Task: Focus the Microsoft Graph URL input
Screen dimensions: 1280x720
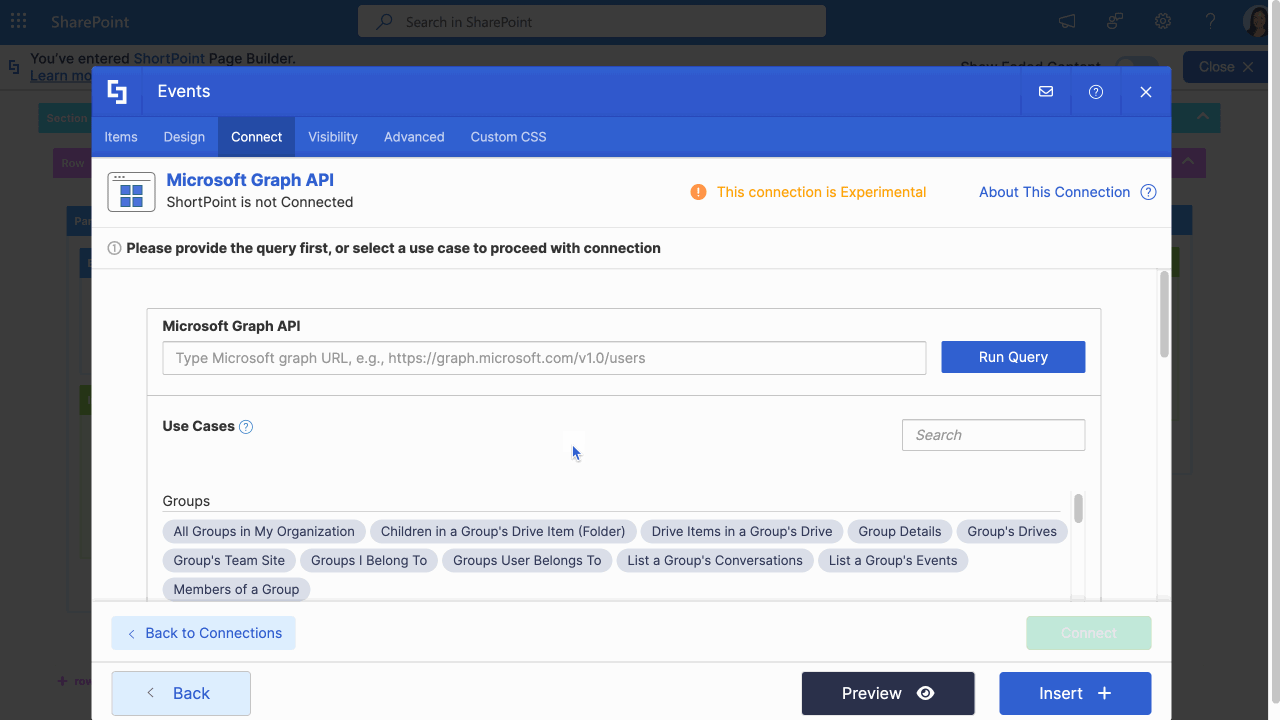Action: click(x=544, y=358)
